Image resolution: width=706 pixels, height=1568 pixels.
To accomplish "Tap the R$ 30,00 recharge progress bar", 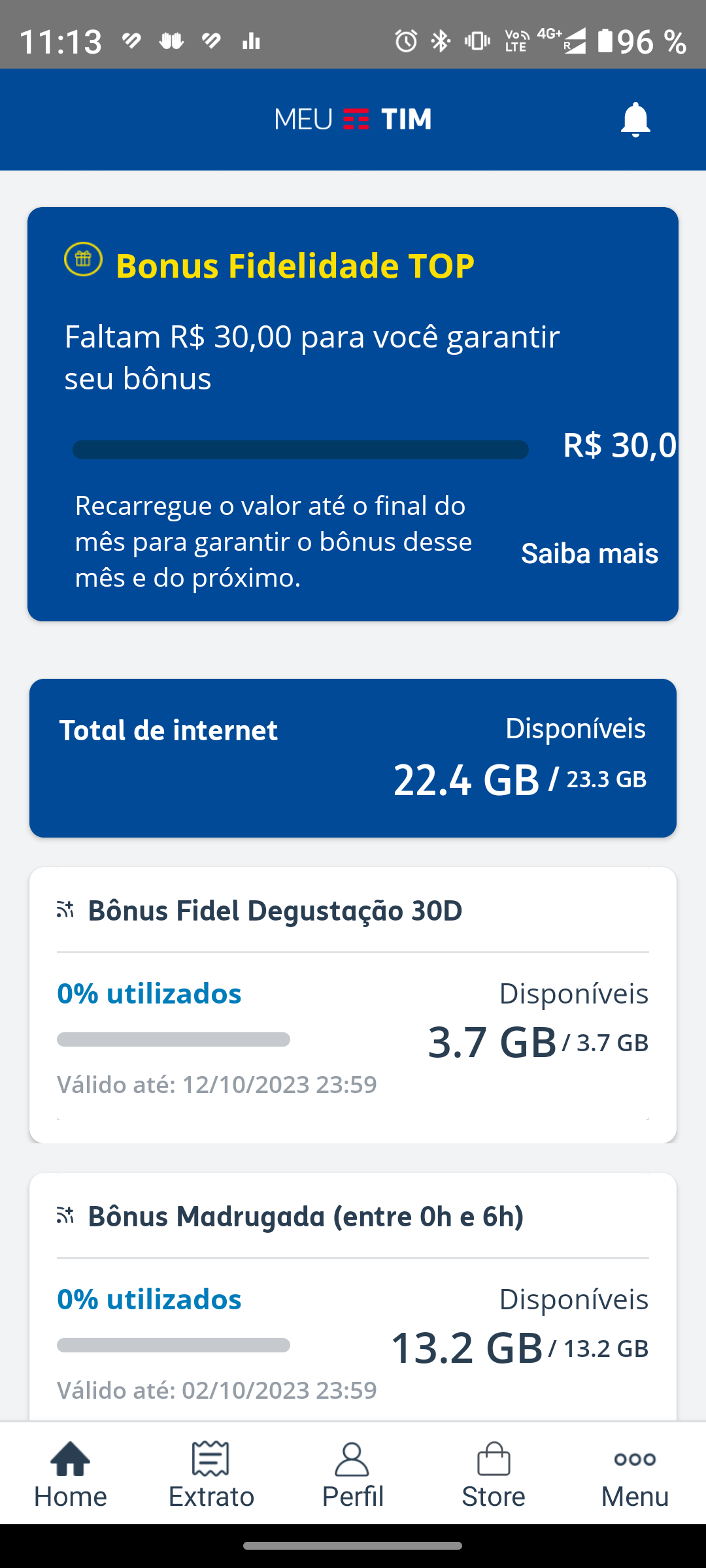I will (301, 449).
